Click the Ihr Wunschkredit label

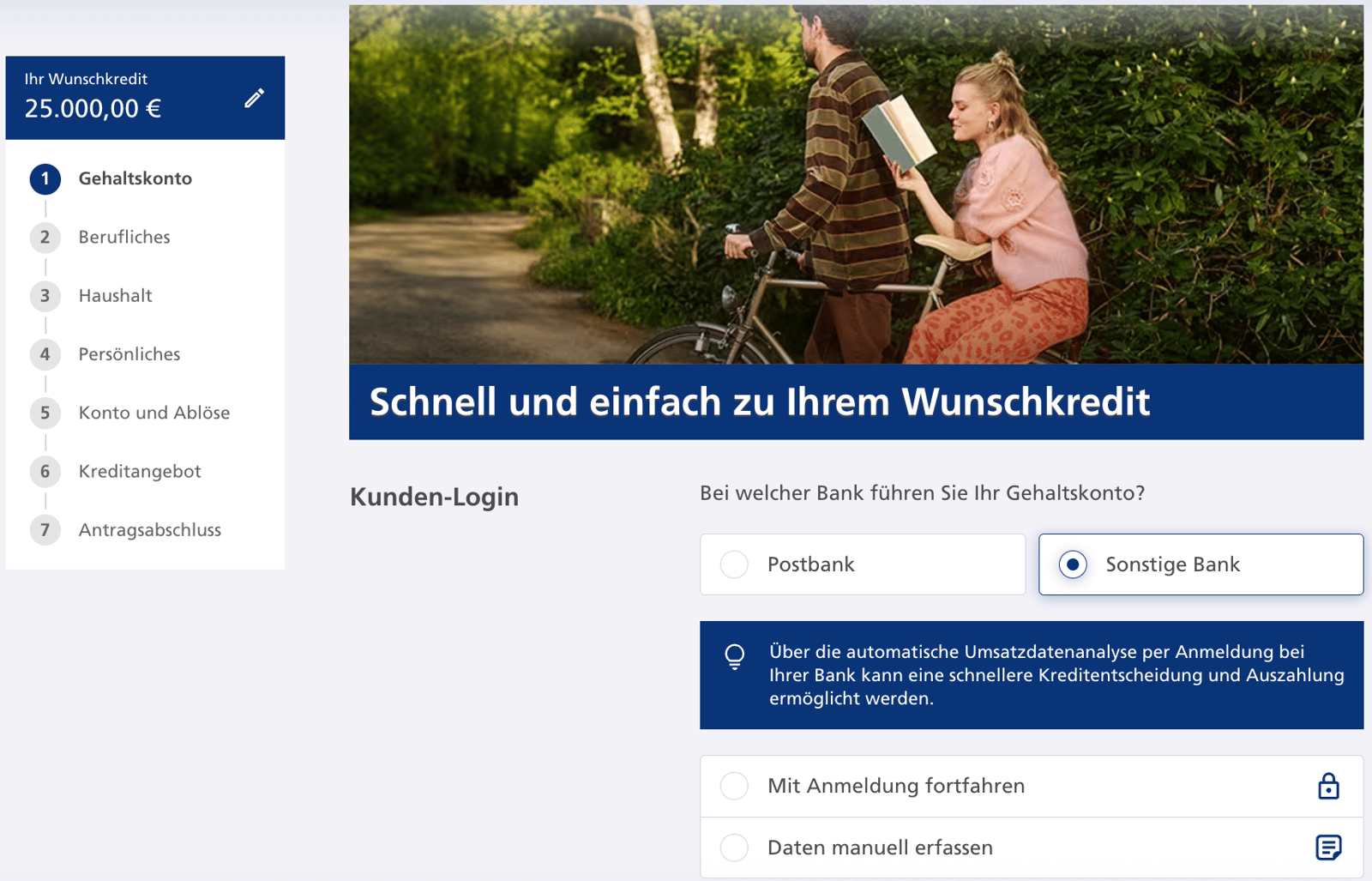[86, 79]
